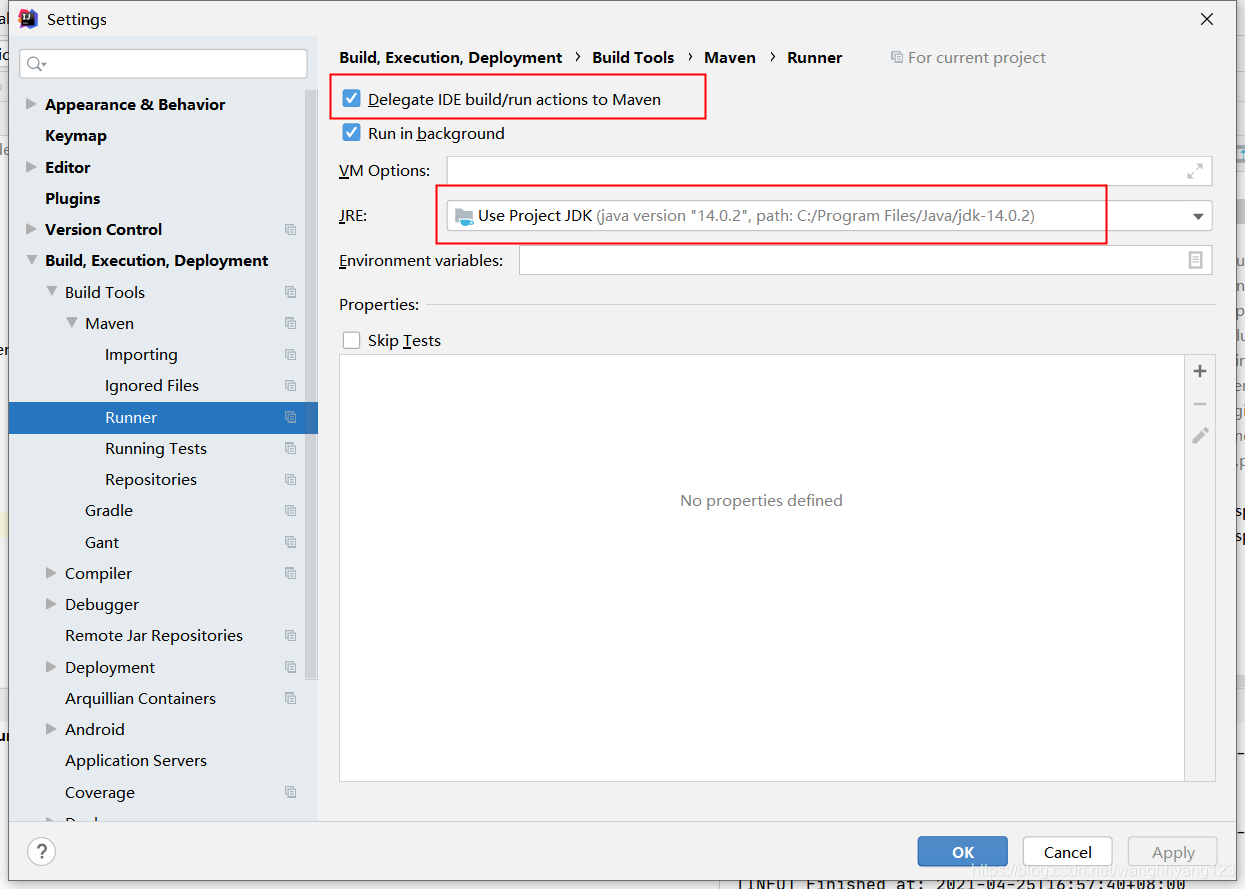Expand the Compiler node arrow
Screen dimensions: 1245x889
pos(51,573)
